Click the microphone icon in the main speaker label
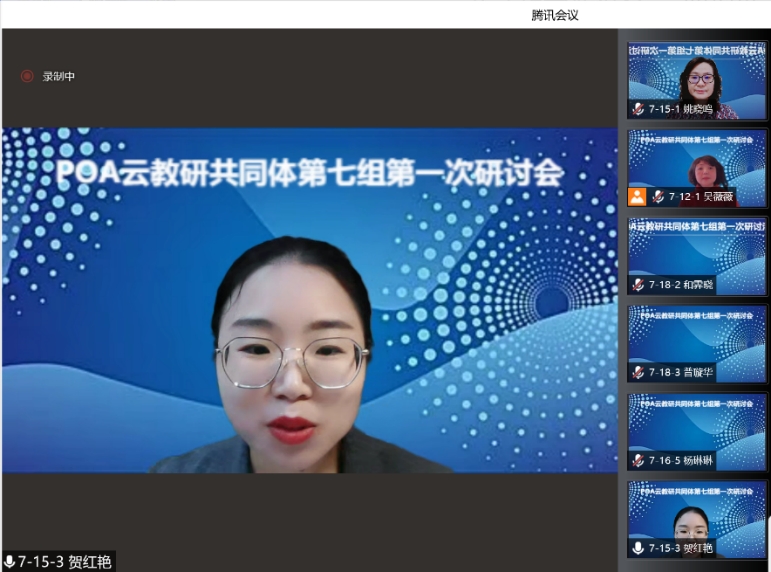The width and height of the screenshot is (771, 572). (9, 562)
